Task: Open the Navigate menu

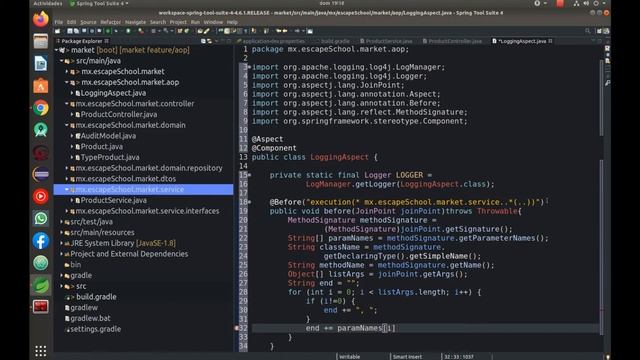Action: pos(136,22)
